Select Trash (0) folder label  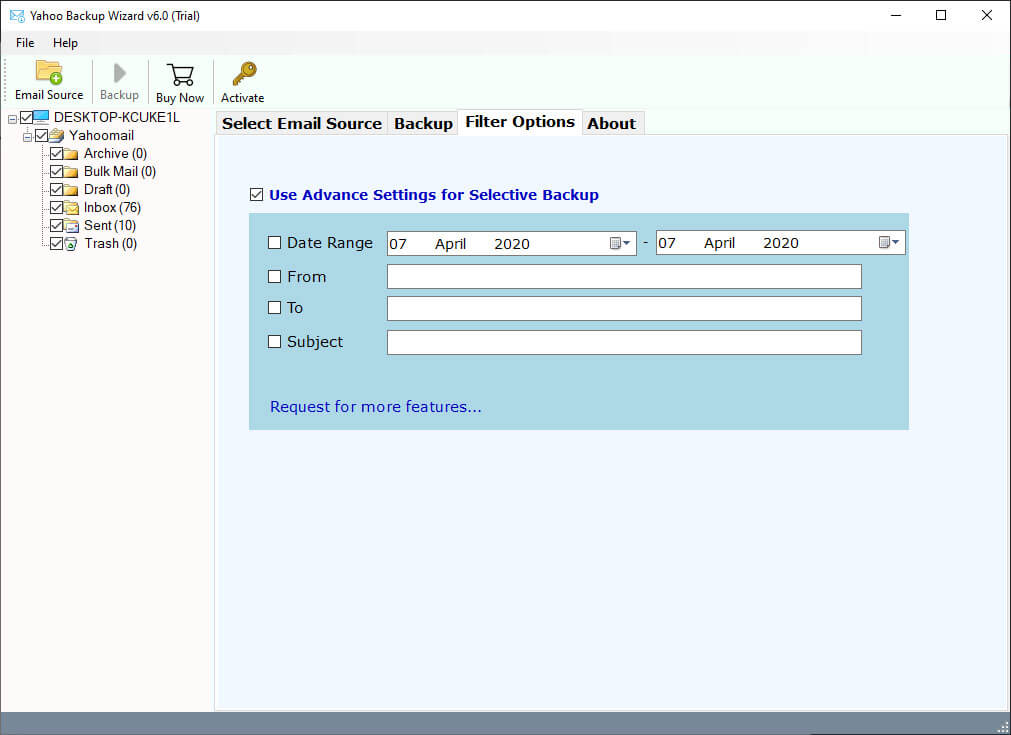(x=111, y=244)
